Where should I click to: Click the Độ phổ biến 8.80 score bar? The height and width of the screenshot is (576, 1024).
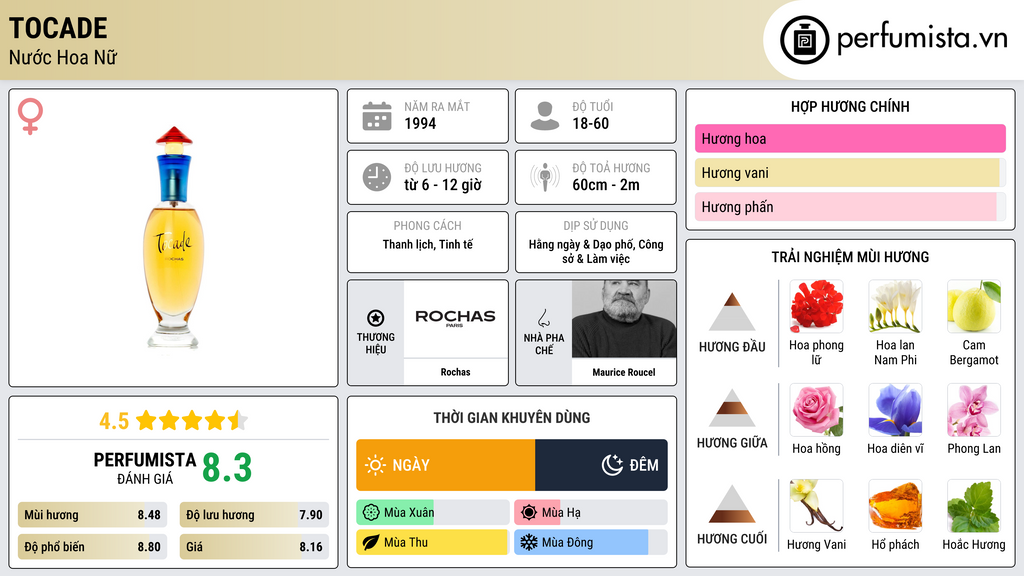(92, 547)
